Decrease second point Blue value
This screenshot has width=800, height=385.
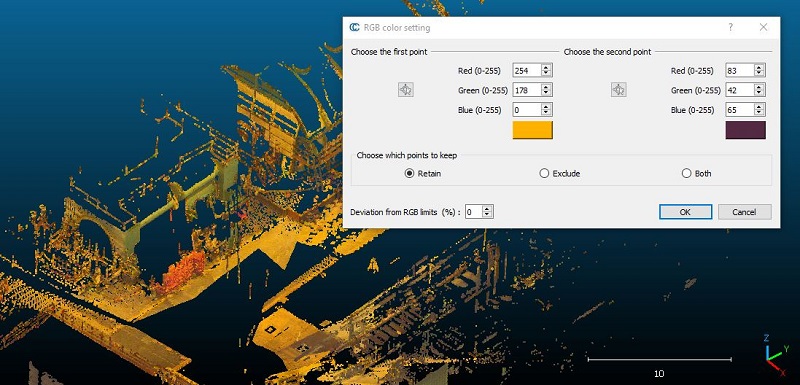click(x=759, y=113)
